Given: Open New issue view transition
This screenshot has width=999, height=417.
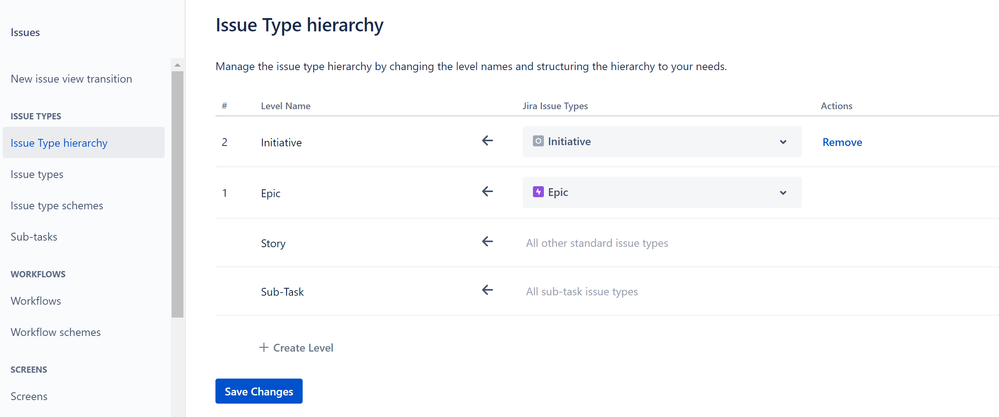Looking at the screenshot, I should click(71, 79).
